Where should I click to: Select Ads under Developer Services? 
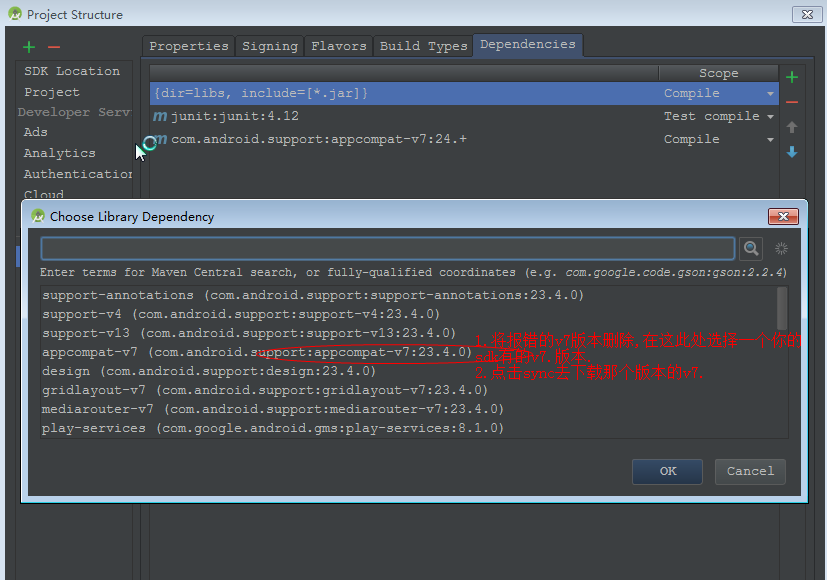pyautogui.click(x=36, y=132)
